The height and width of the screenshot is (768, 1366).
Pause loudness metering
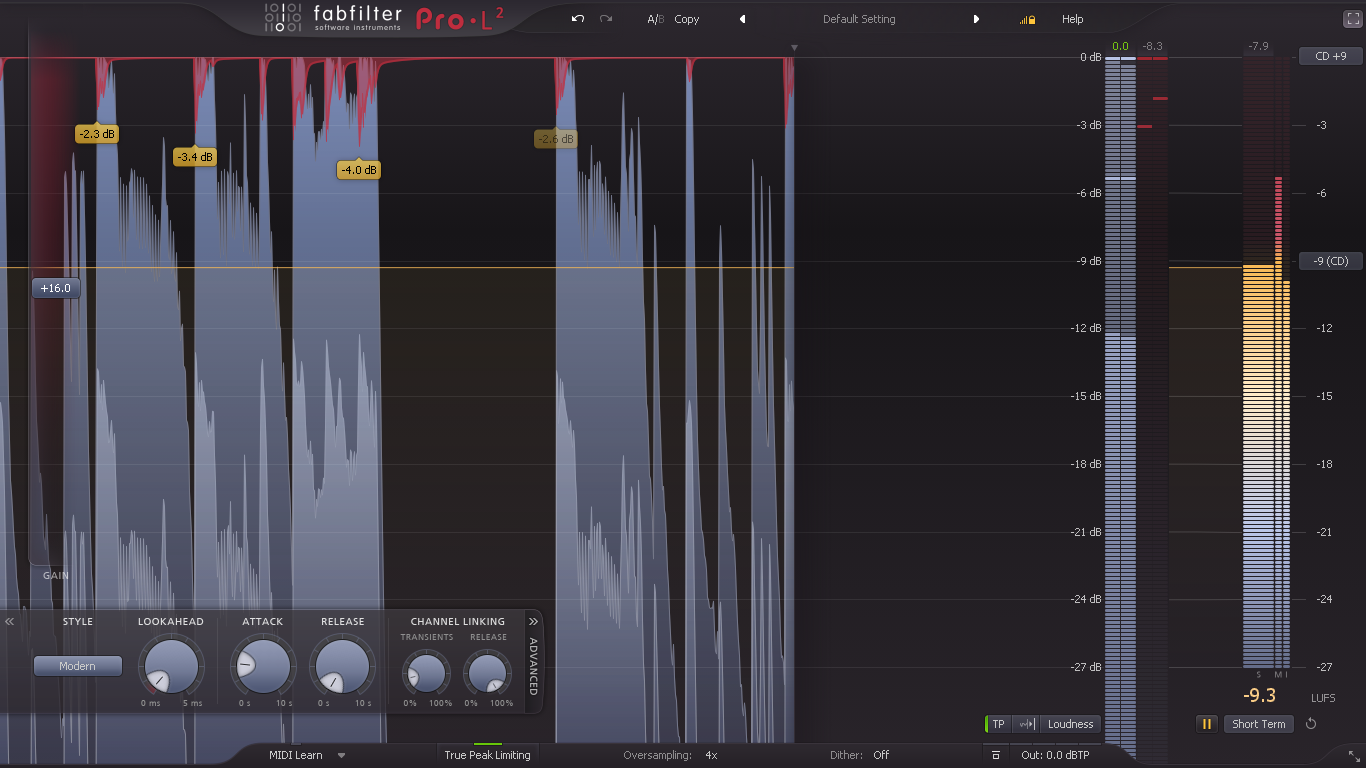1207,724
